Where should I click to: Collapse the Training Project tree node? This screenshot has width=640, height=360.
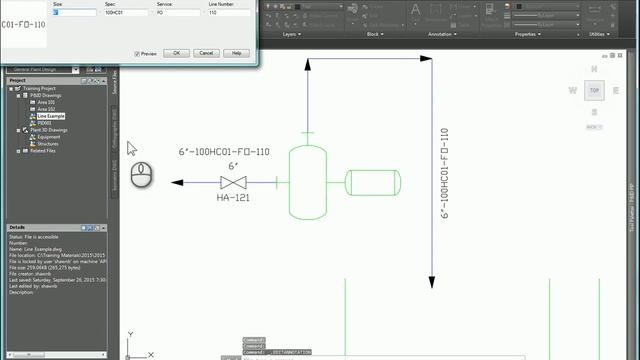(11, 89)
